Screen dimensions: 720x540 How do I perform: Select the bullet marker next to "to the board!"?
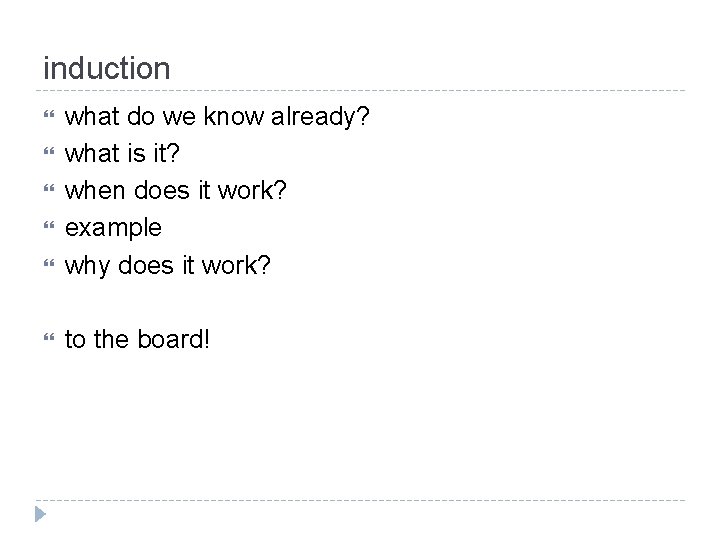point(48,341)
